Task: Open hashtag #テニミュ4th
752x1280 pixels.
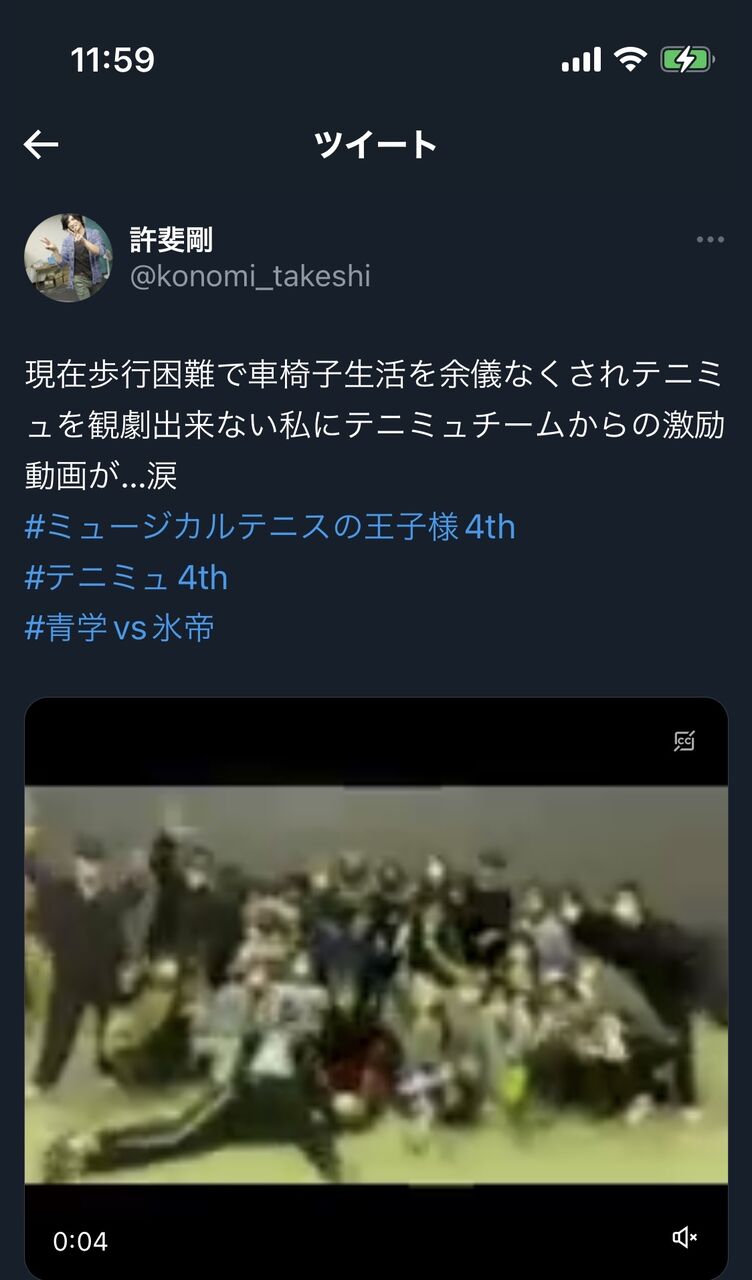Action: (126, 578)
